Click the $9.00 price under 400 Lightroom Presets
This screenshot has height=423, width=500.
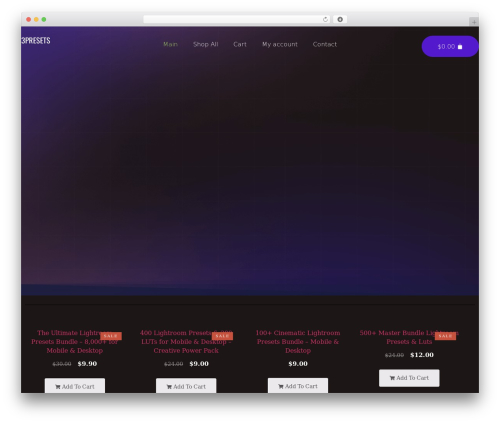(199, 364)
